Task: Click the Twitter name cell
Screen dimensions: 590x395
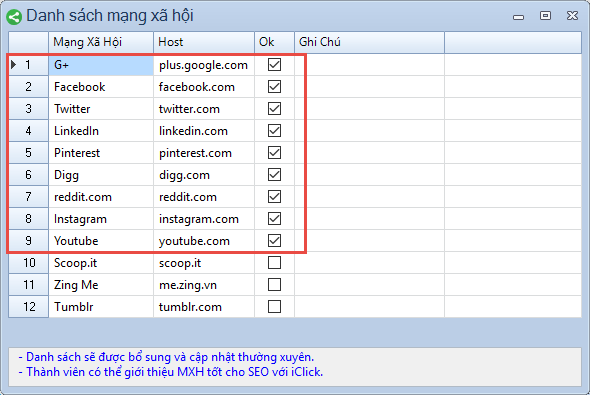Action: (101, 109)
